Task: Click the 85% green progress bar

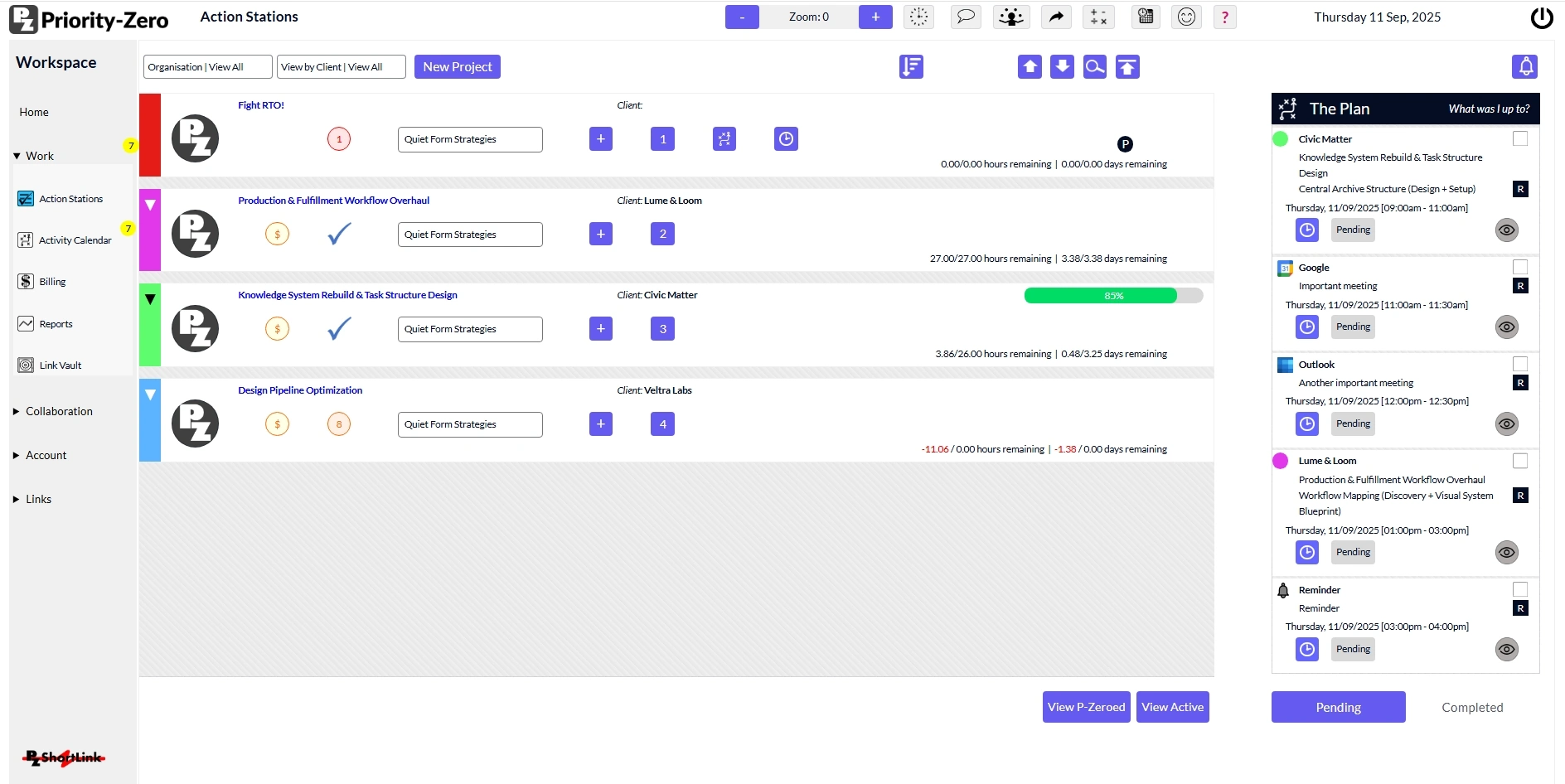Action: [x=1112, y=296]
